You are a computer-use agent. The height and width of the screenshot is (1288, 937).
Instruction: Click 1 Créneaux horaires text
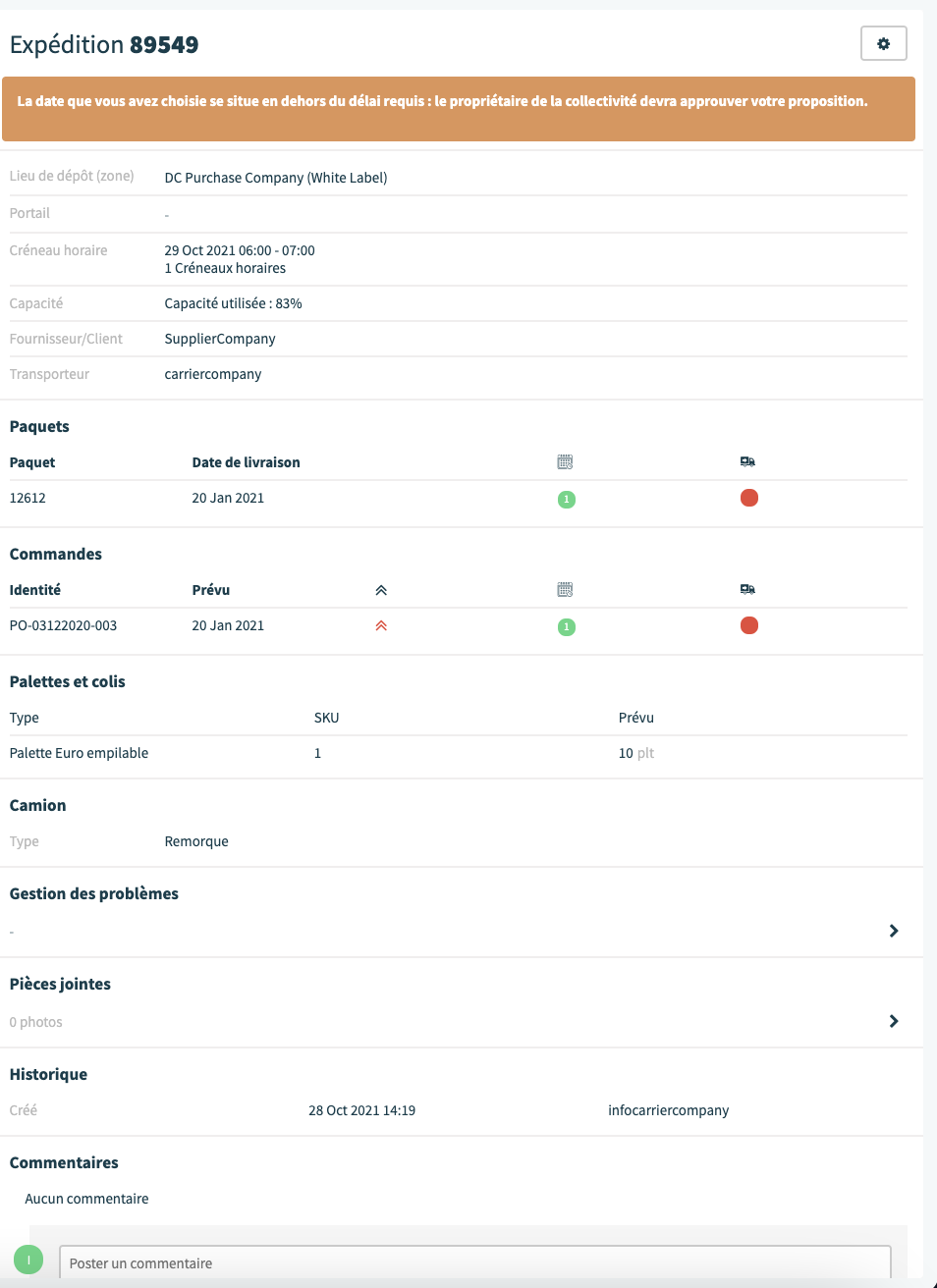tap(225, 268)
